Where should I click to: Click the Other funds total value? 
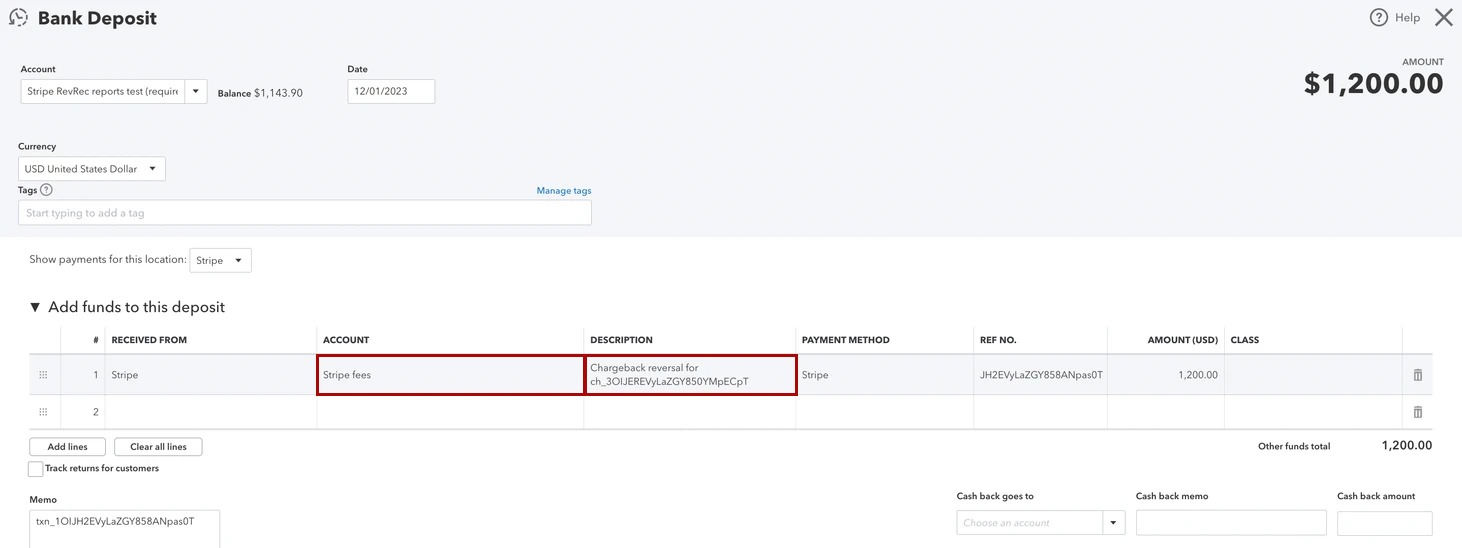[x=1406, y=446]
